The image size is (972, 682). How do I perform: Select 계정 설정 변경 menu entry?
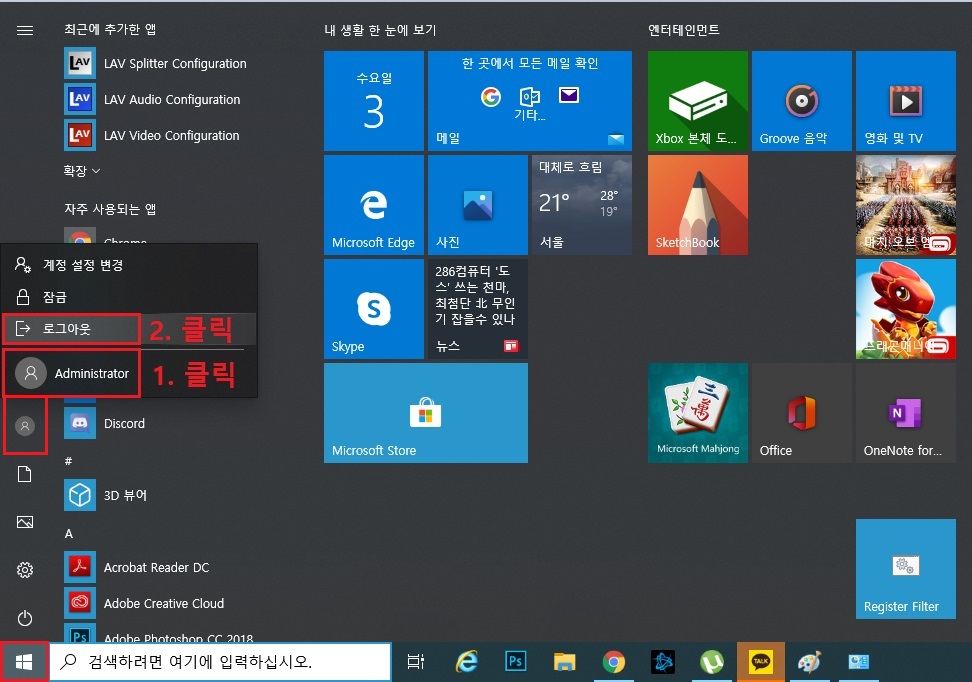point(129,265)
